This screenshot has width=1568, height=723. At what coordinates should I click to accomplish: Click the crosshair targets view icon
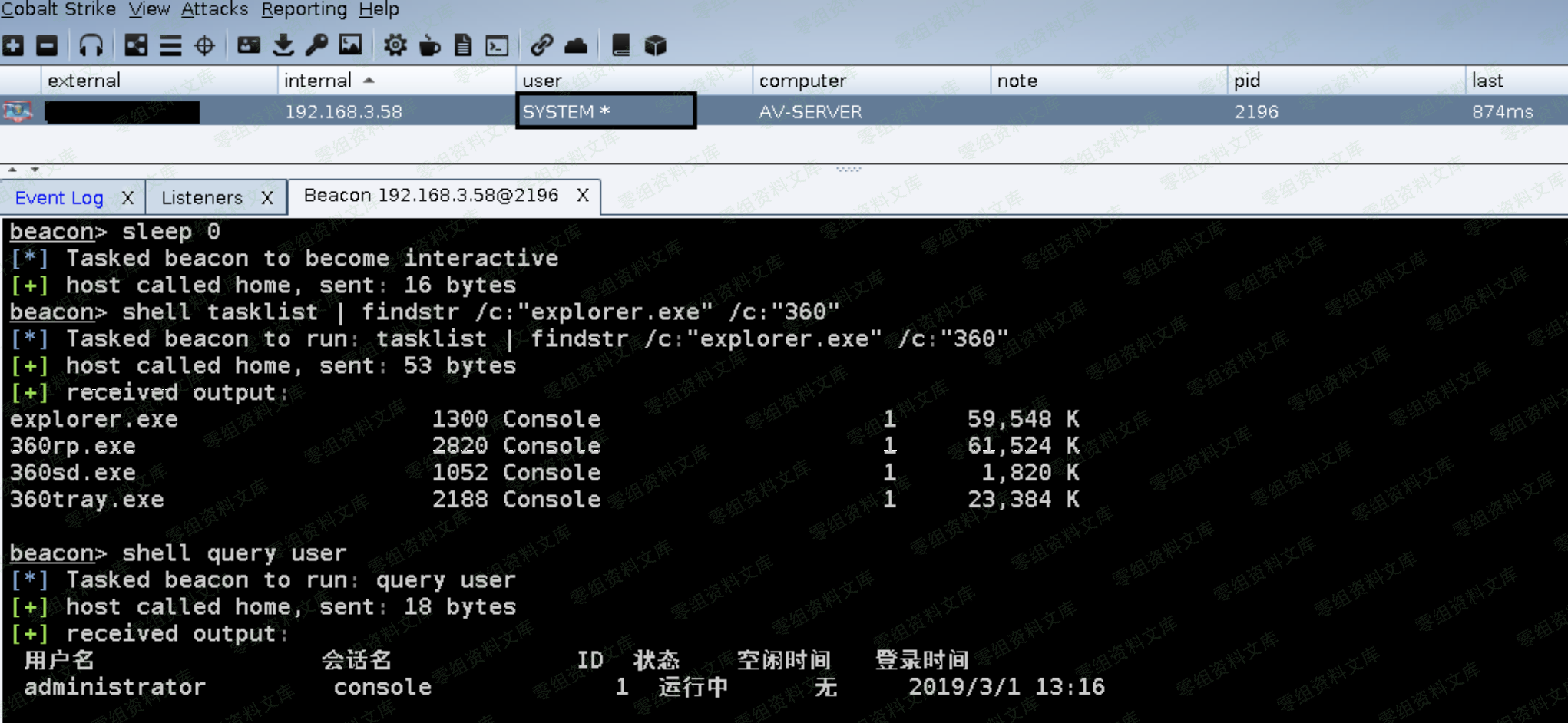(x=204, y=45)
